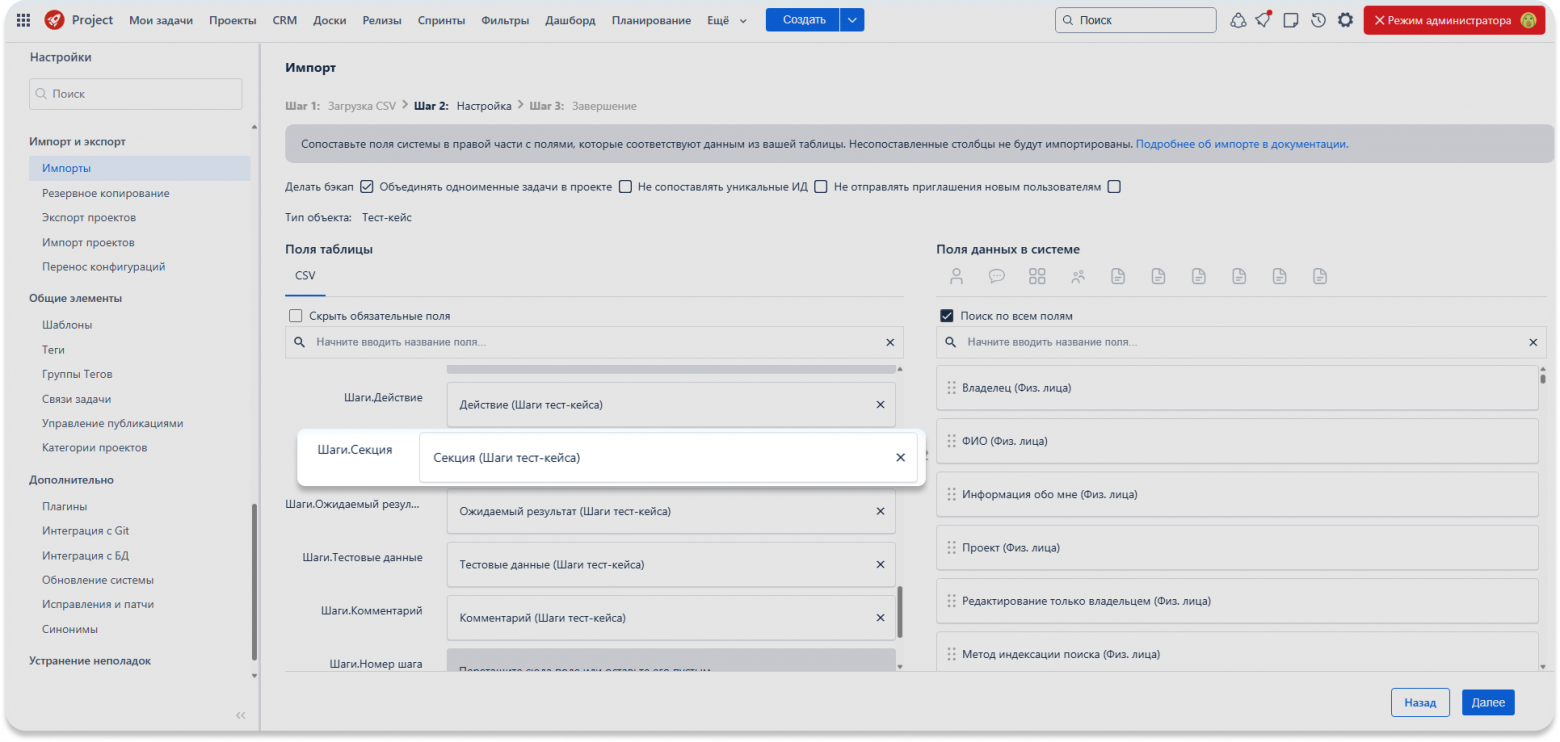Remove the 'Секция (Шаги тест-кейса)' mapping
This screenshot has height=742, width=1560.
pos(900,457)
